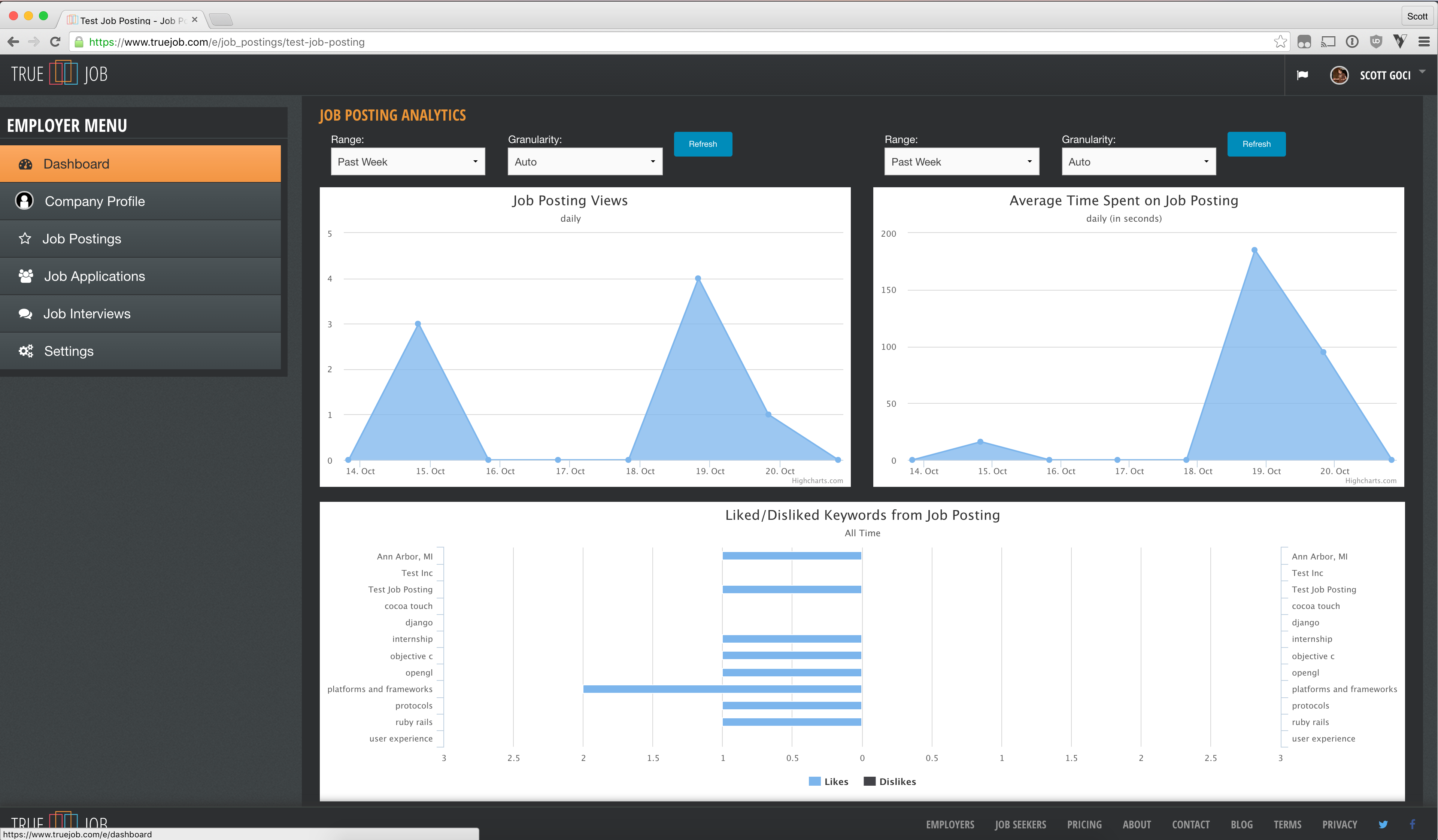1438x840 pixels.
Task: Open Job Applications in the employer menu
Action: [95, 276]
